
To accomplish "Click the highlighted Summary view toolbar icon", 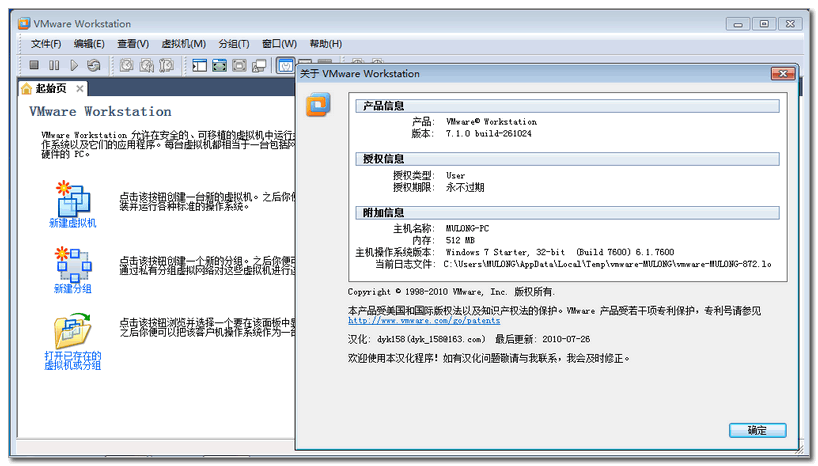I will pos(285,65).
